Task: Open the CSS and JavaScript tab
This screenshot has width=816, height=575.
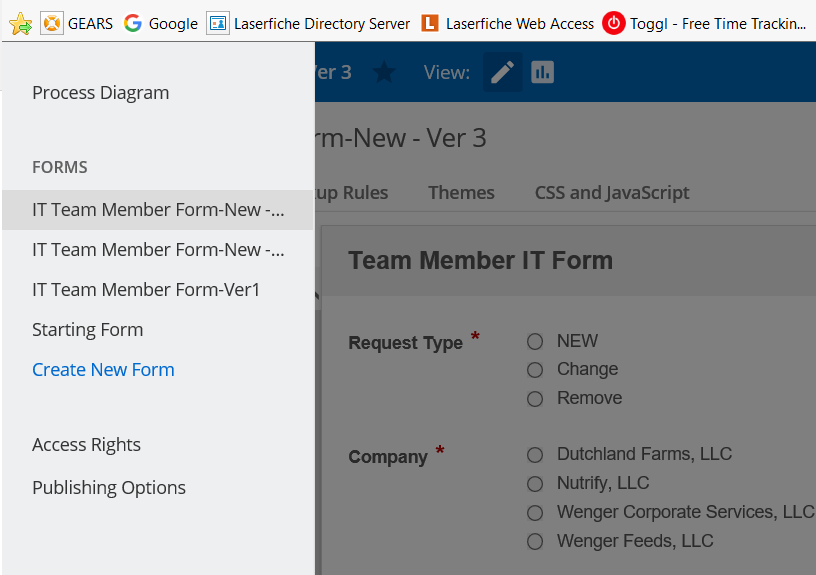Action: coord(612,193)
